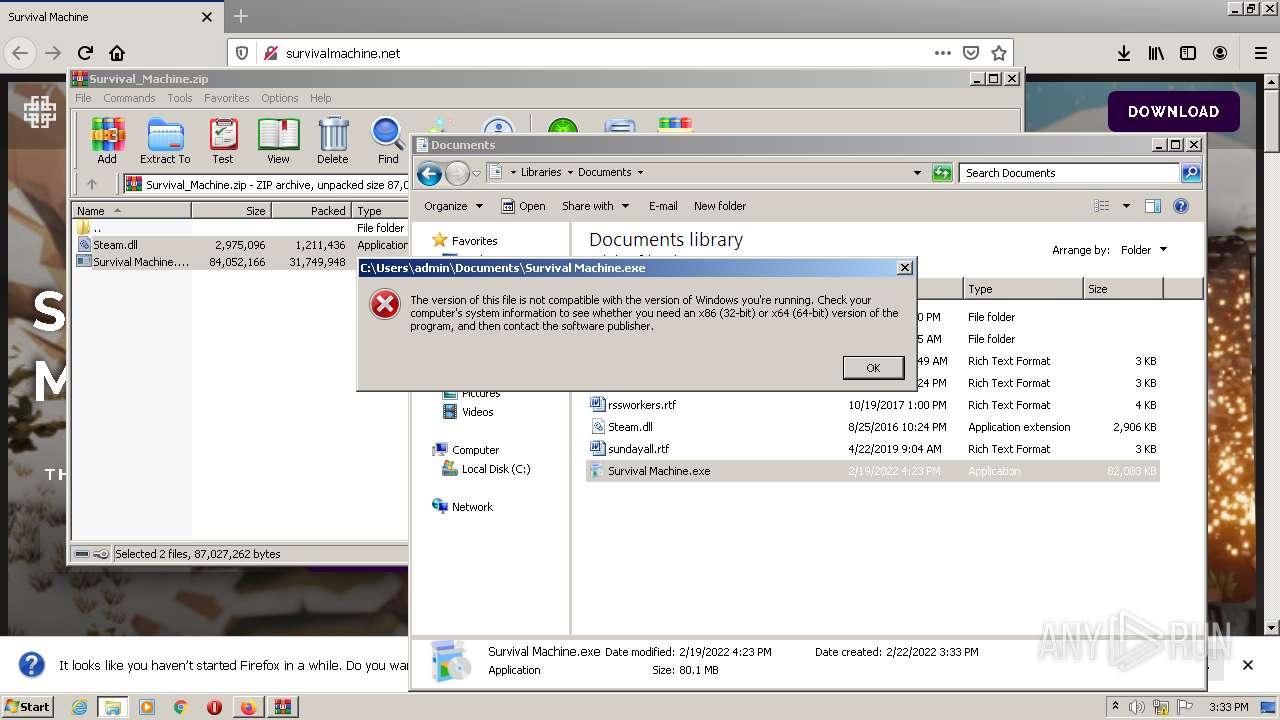The width and height of the screenshot is (1280, 720).
Task: Click the Delete trash icon in WinRAR
Action: 333,140
